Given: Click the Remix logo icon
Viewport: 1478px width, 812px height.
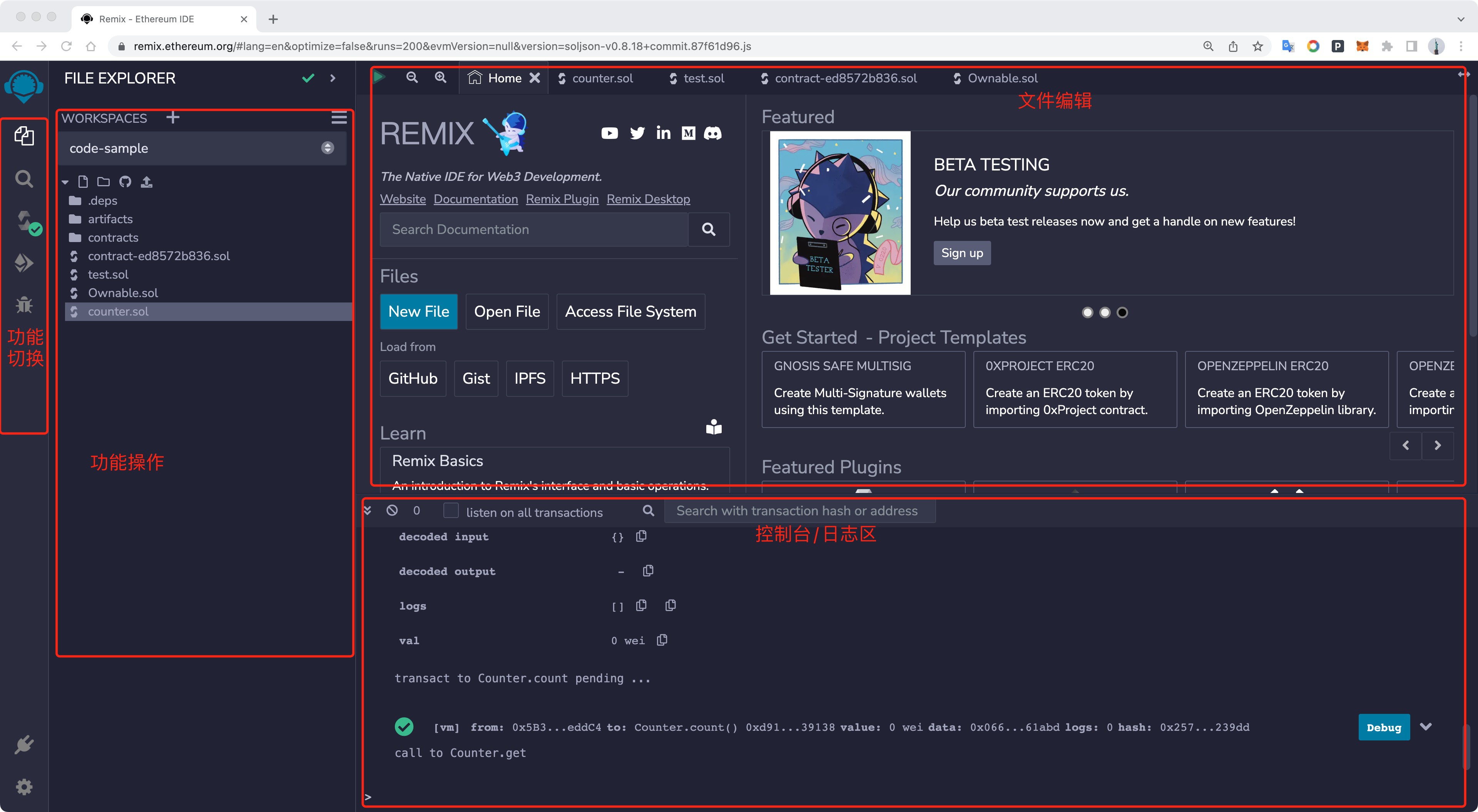Looking at the screenshot, I should (x=24, y=86).
